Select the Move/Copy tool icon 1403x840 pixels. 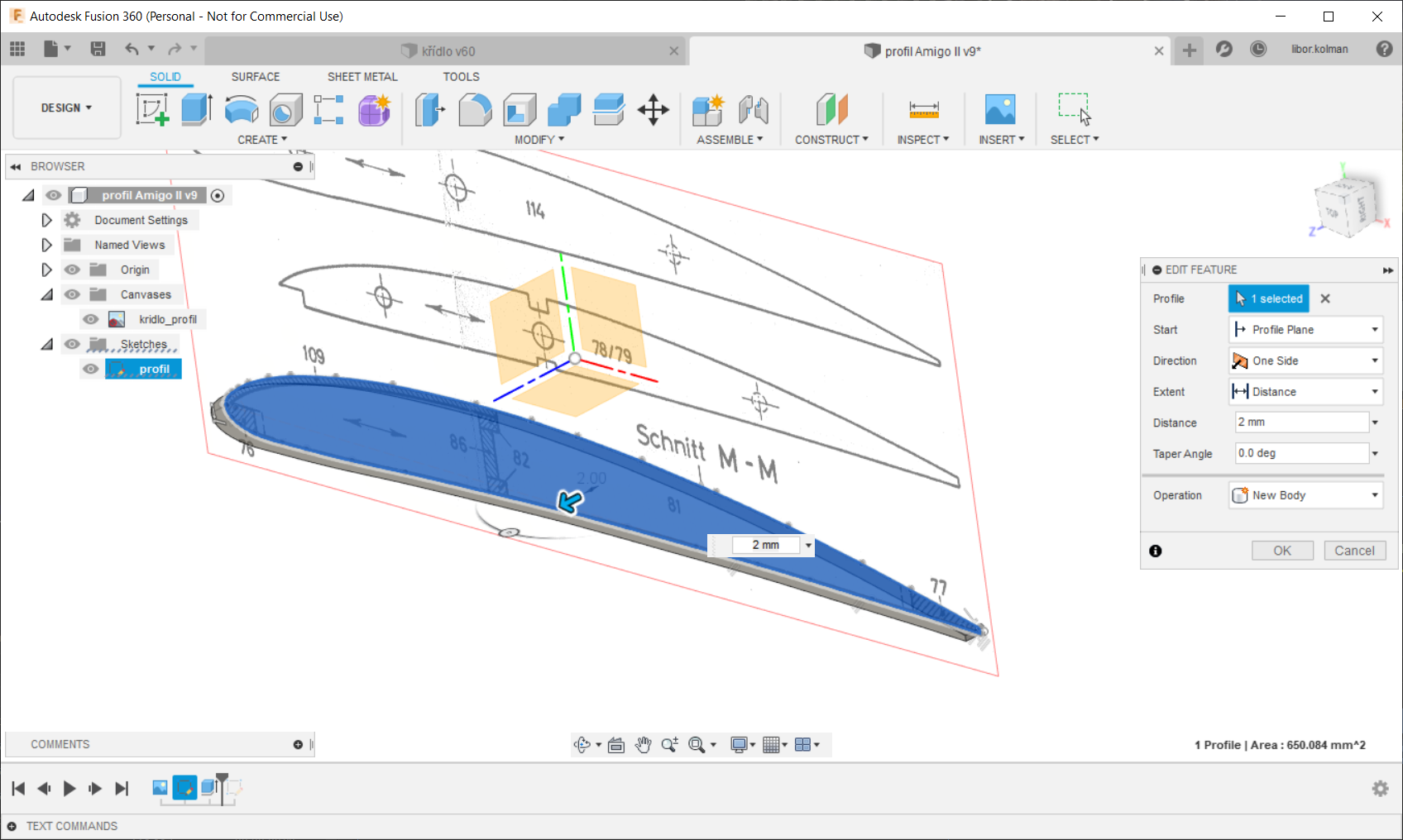tap(653, 109)
